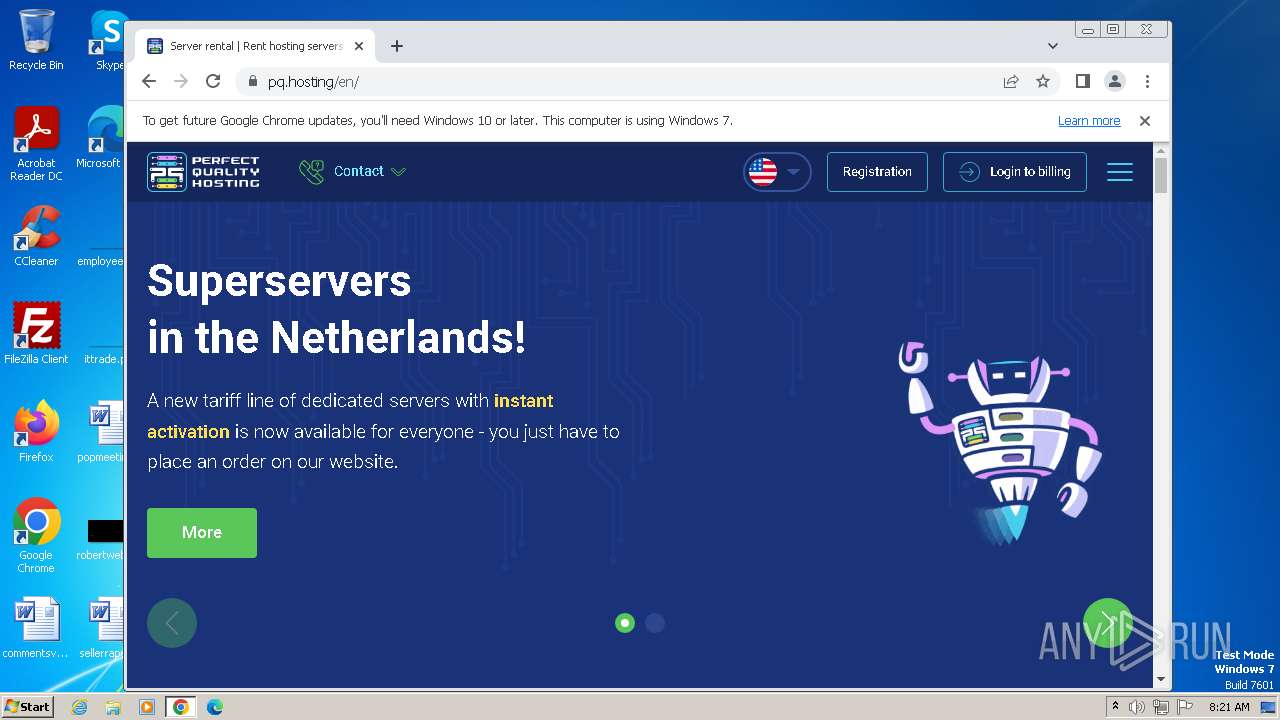The image size is (1280, 720).
Task: Click the address bar URL
Action: pyautogui.click(x=313, y=82)
